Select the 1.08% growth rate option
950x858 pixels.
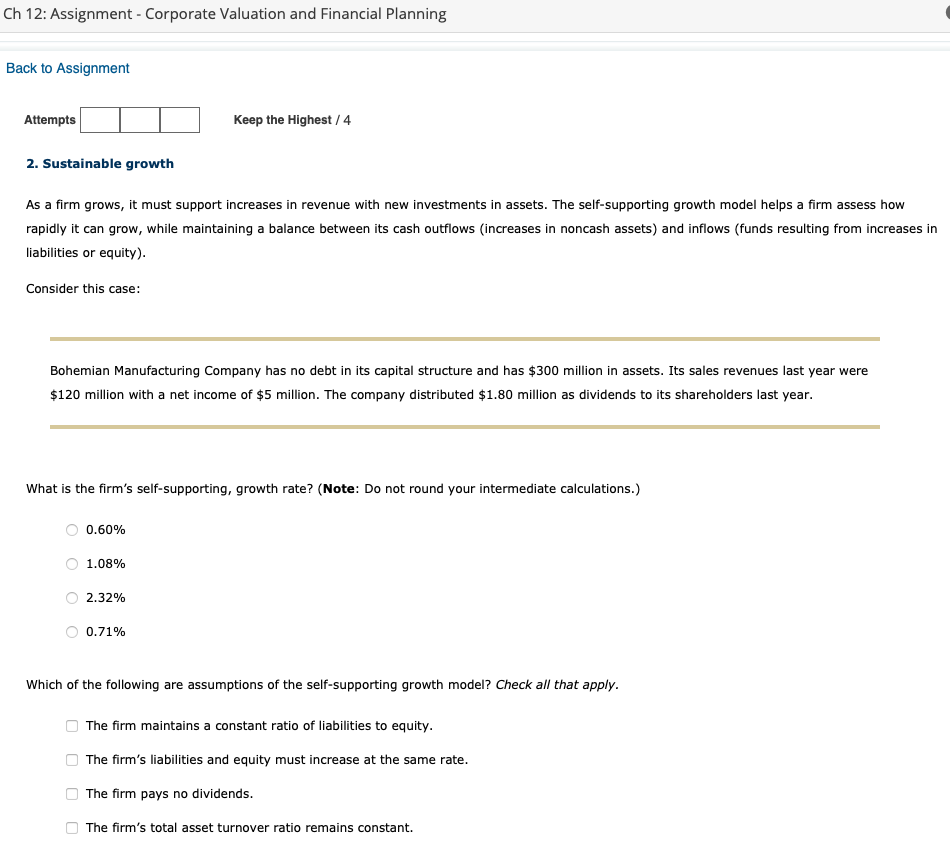(71, 564)
